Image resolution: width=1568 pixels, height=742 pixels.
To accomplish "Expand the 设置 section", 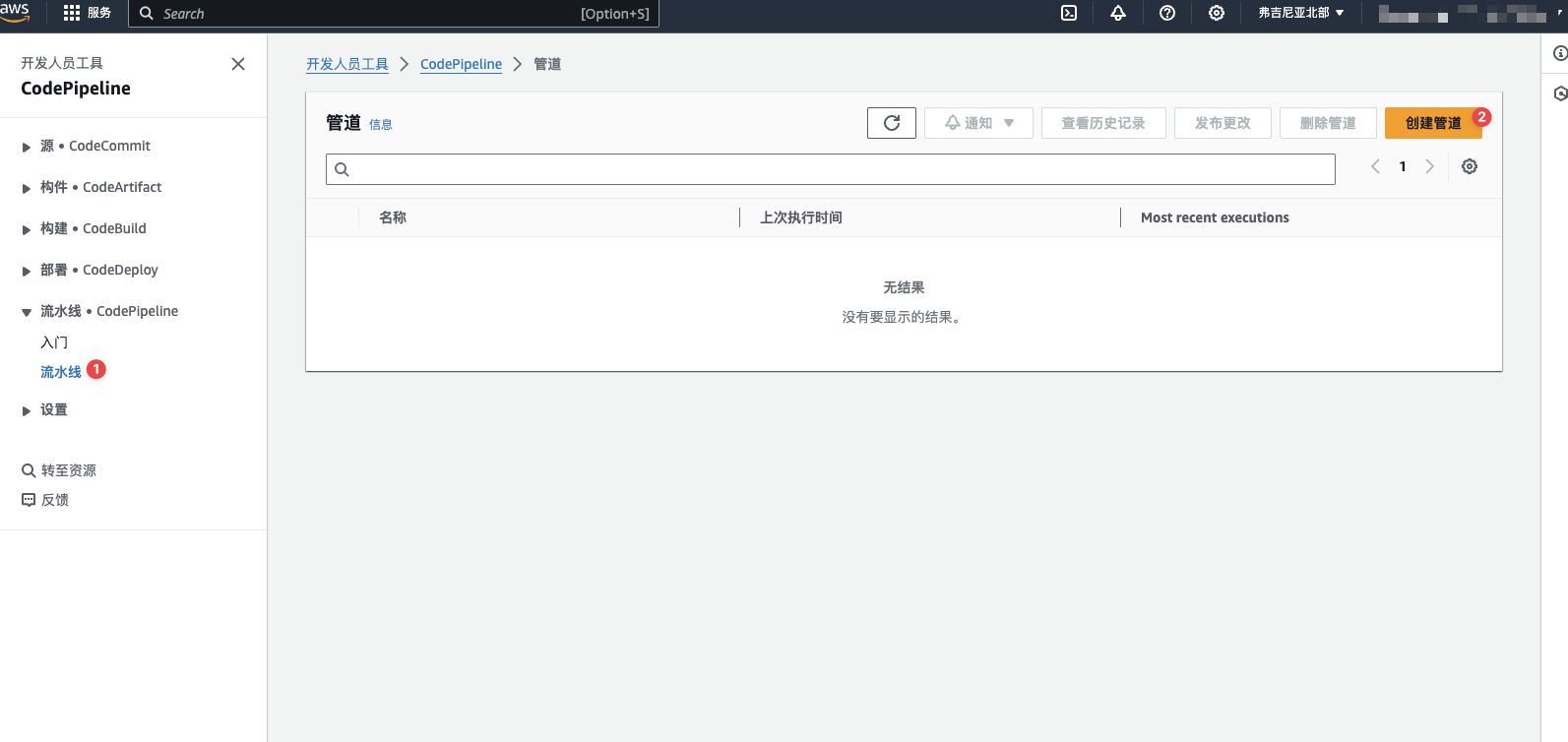I will tap(27, 411).
